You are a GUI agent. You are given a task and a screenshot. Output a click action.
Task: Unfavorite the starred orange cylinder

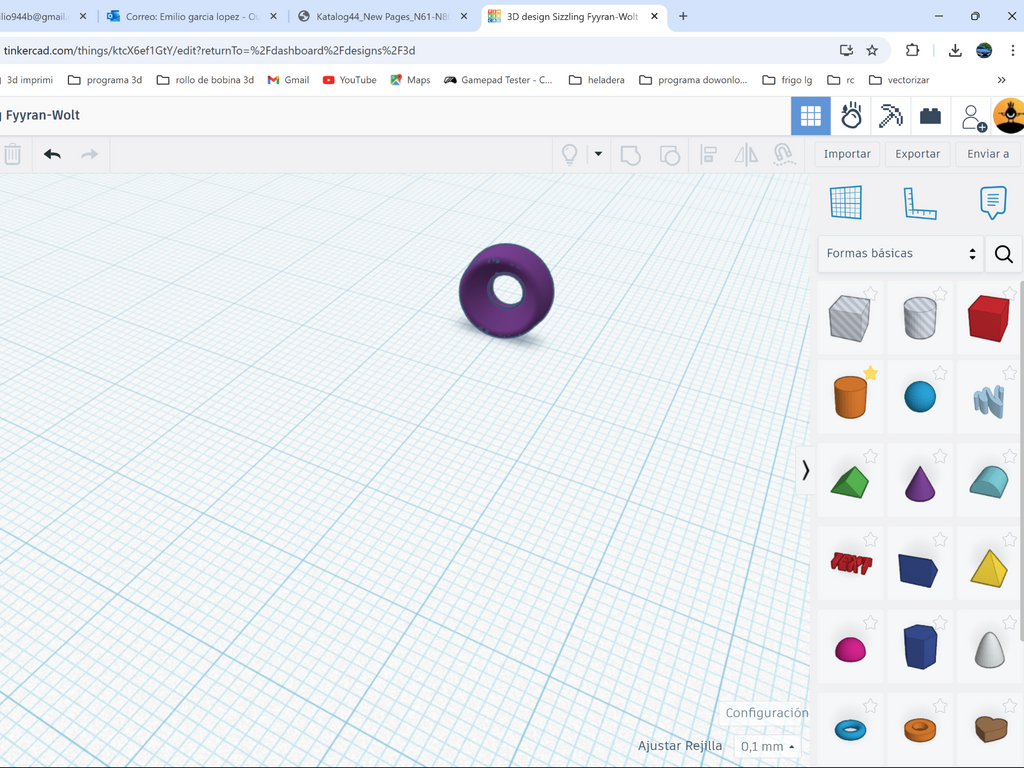870,373
